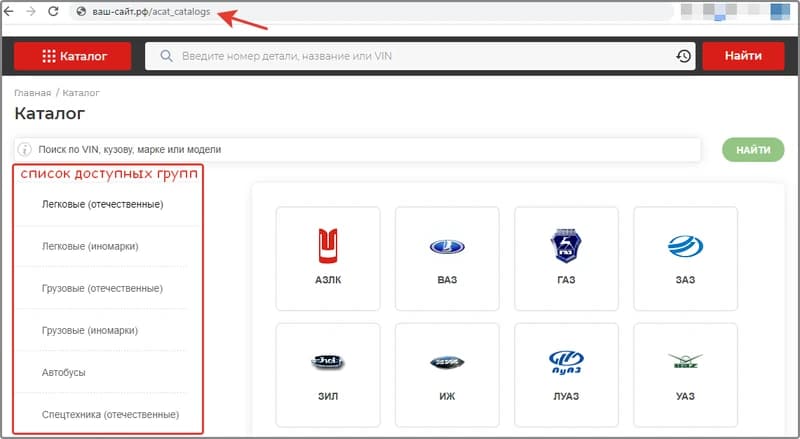Select Автобусы group
This screenshot has width=800, height=439.
(x=64, y=372)
